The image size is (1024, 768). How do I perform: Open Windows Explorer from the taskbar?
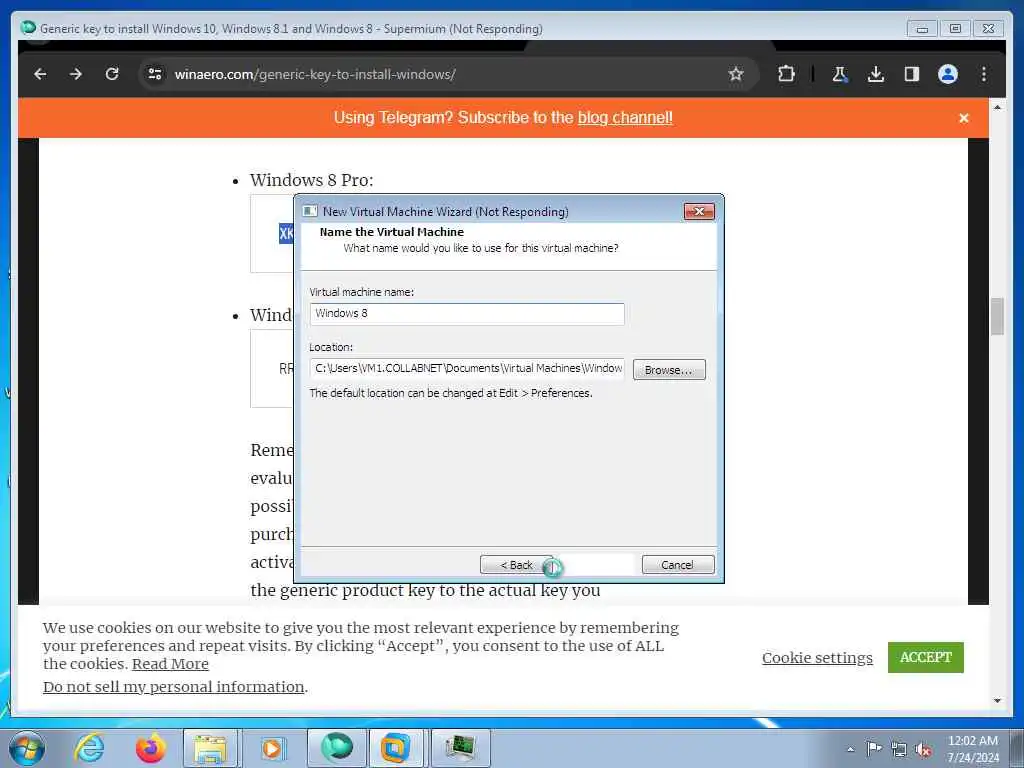210,748
